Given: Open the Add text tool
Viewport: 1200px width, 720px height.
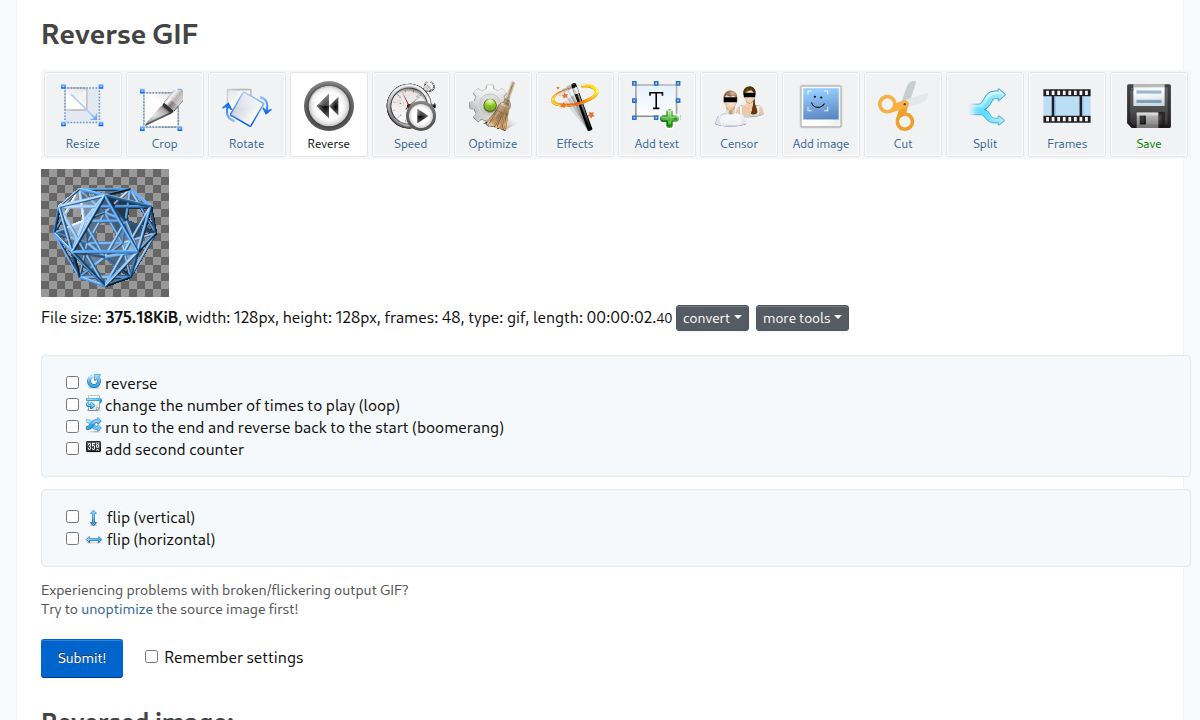Looking at the screenshot, I should point(657,114).
